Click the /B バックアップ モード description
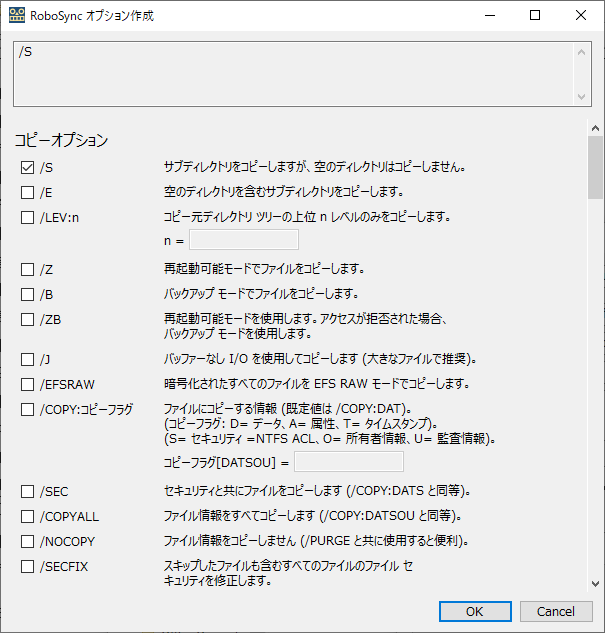The image size is (605, 633). tap(261, 293)
